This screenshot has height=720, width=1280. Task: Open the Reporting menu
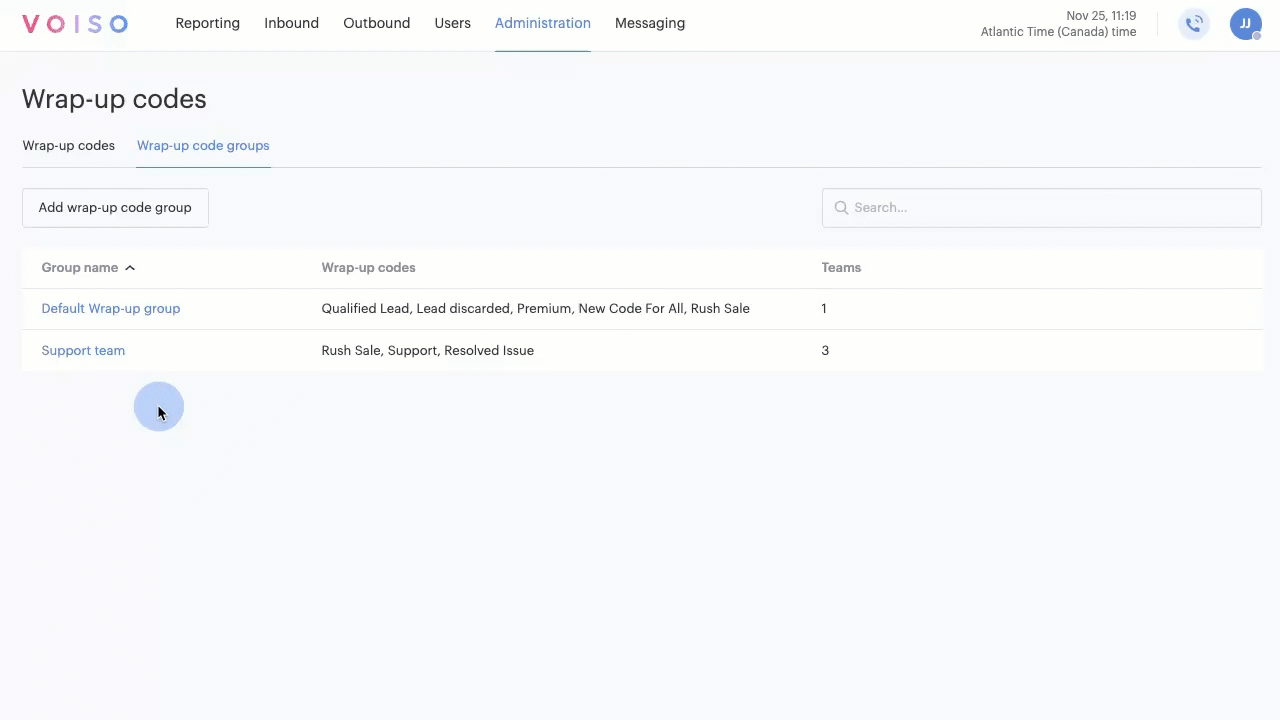click(x=207, y=23)
